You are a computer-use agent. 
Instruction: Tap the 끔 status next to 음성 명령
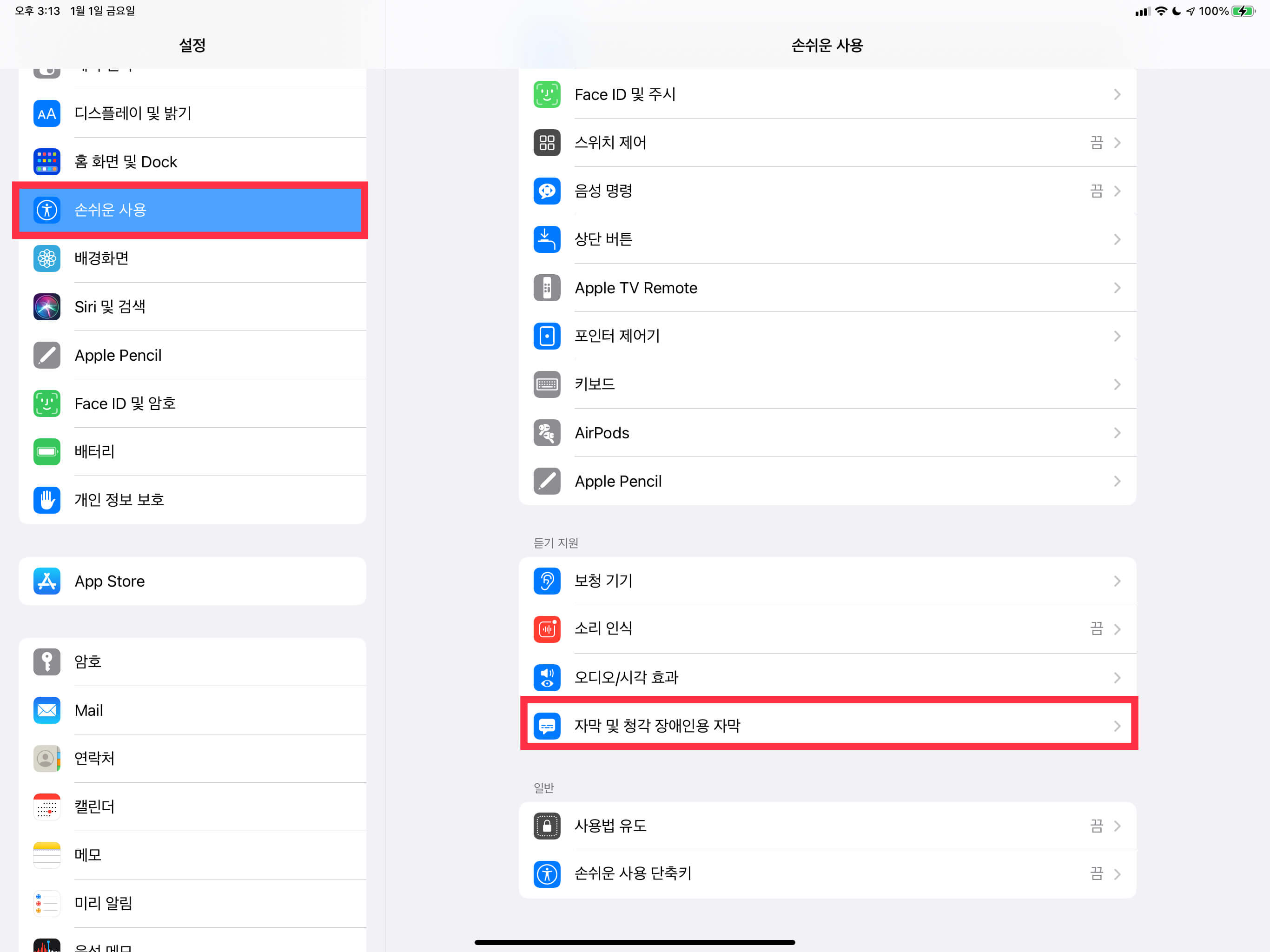[x=1096, y=191]
